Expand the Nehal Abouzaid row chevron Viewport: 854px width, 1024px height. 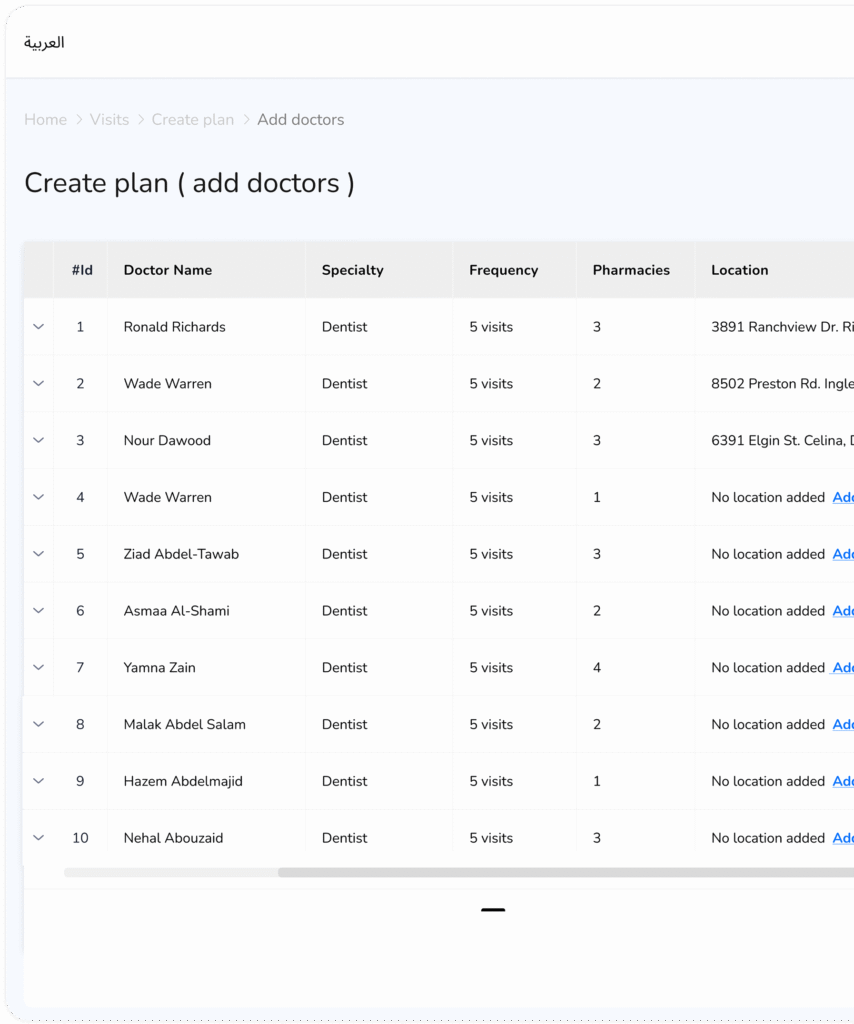click(39, 838)
